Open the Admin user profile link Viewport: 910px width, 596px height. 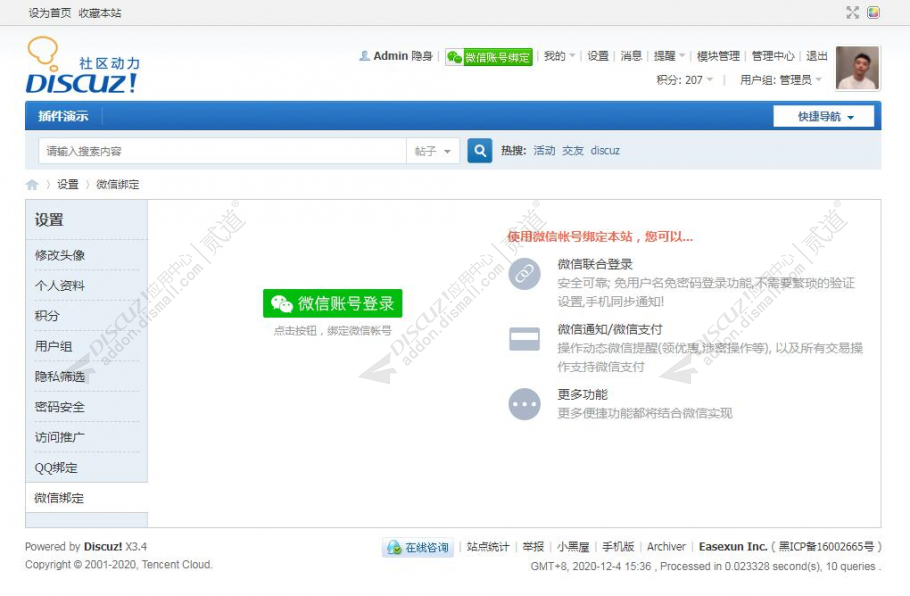pos(390,56)
